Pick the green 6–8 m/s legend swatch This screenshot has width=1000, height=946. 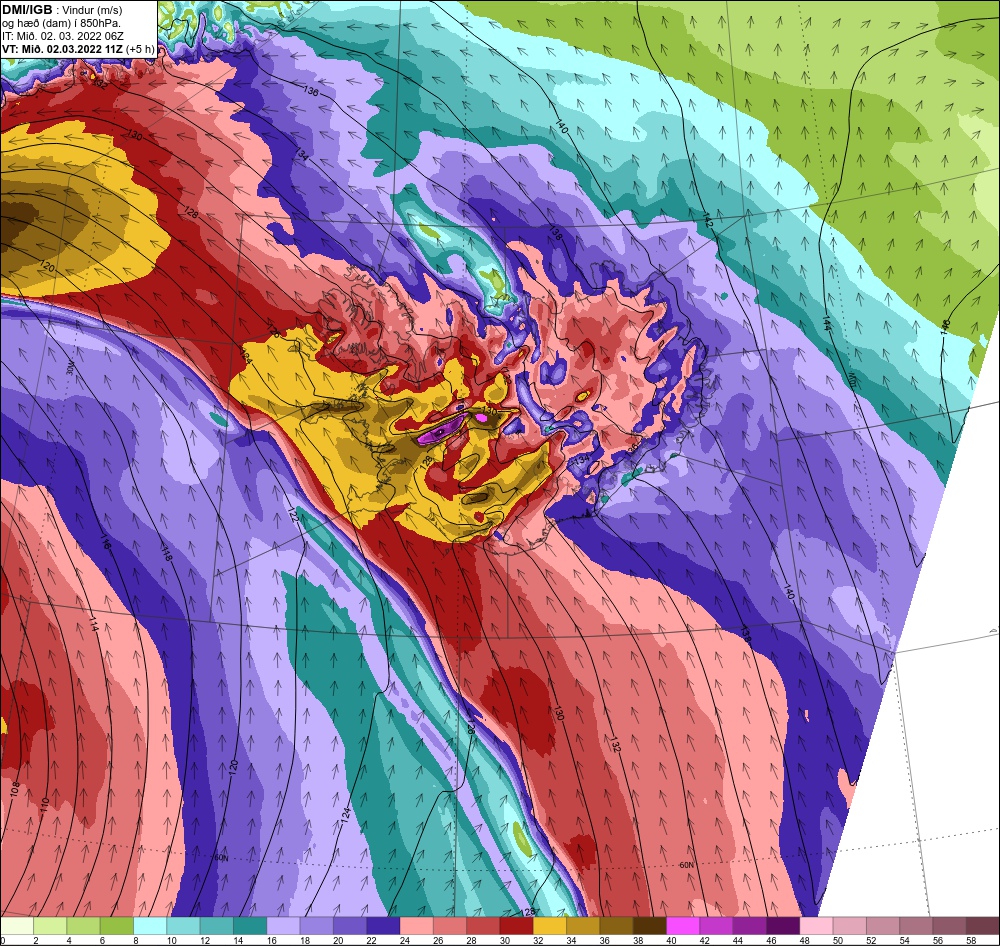[x=117, y=926]
